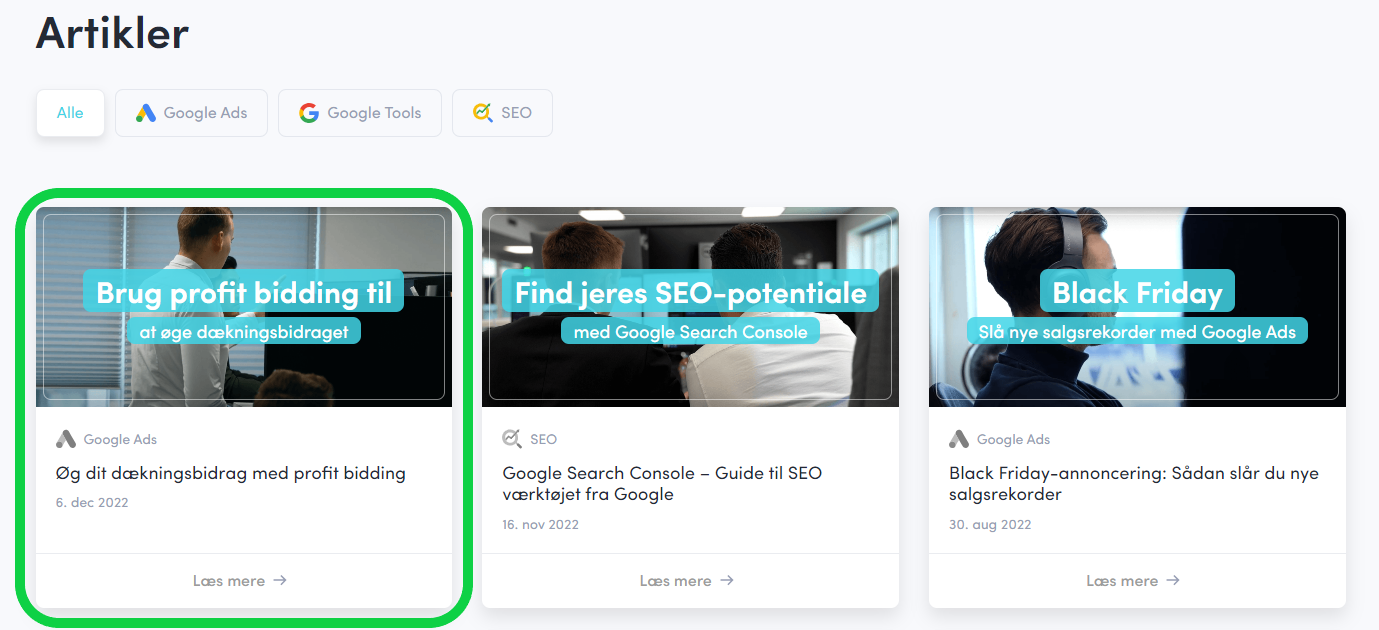Filter articles by SEO
The width and height of the screenshot is (1379, 630).
(x=502, y=113)
